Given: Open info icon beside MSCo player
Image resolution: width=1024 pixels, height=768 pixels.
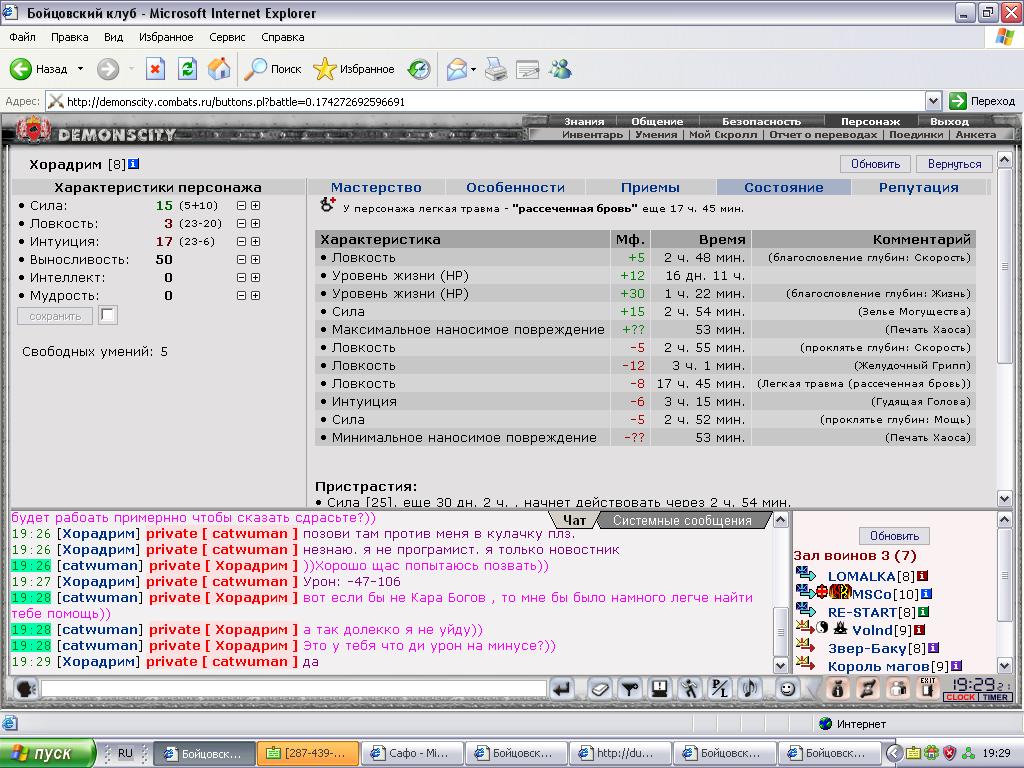Looking at the screenshot, I should click(926, 594).
